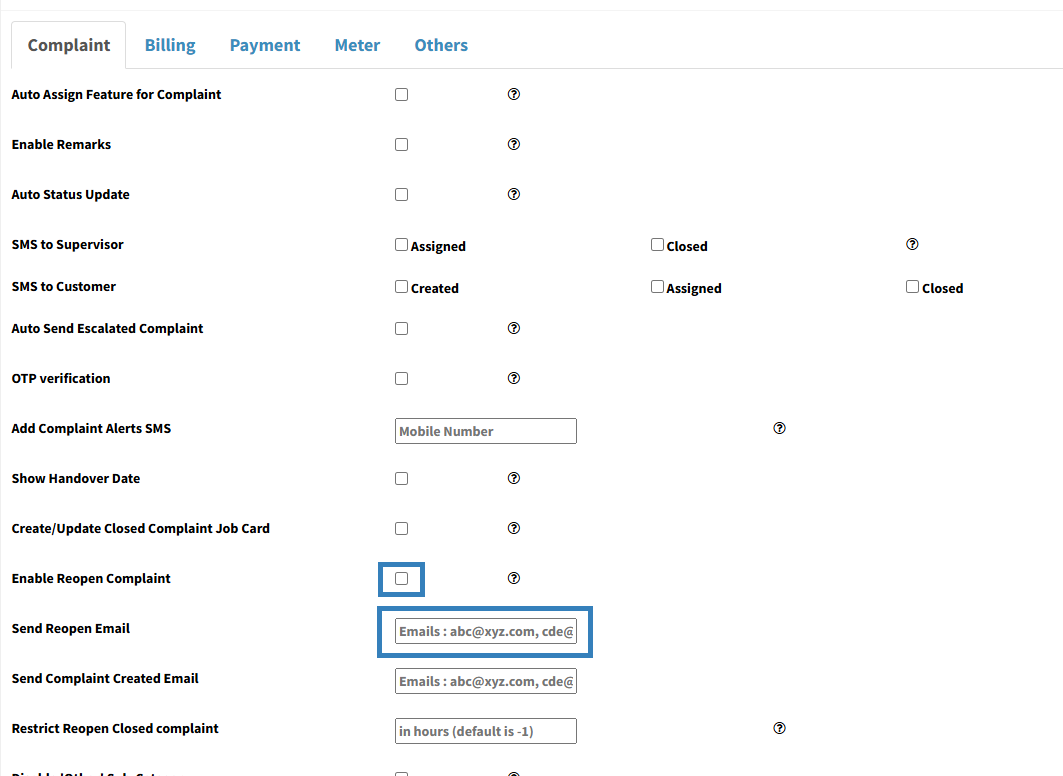Click the Mobile Number input field

[486, 431]
